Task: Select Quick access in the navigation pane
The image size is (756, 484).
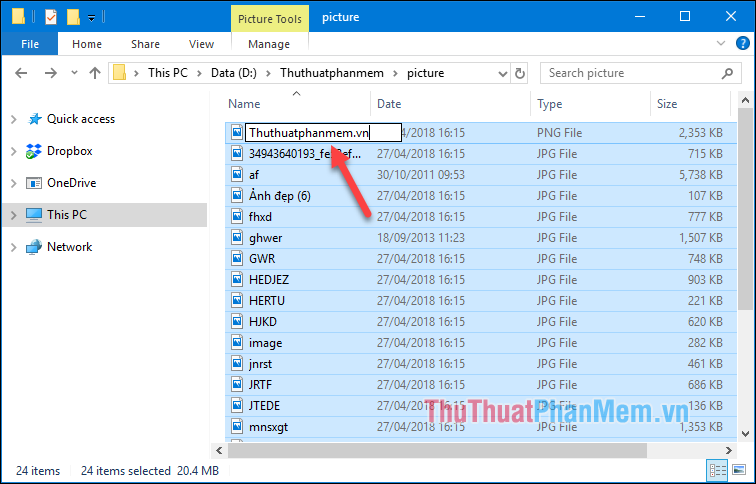Action: click(81, 119)
